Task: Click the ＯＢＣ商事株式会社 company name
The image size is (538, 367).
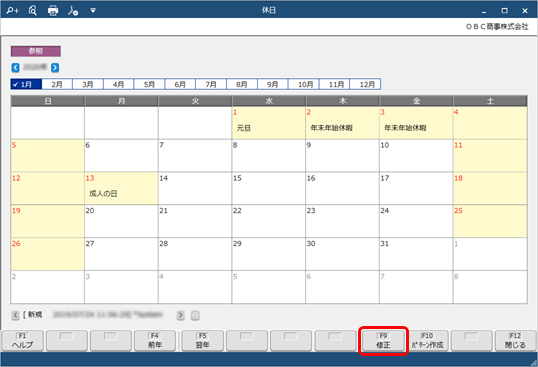Action: [x=497, y=26]
